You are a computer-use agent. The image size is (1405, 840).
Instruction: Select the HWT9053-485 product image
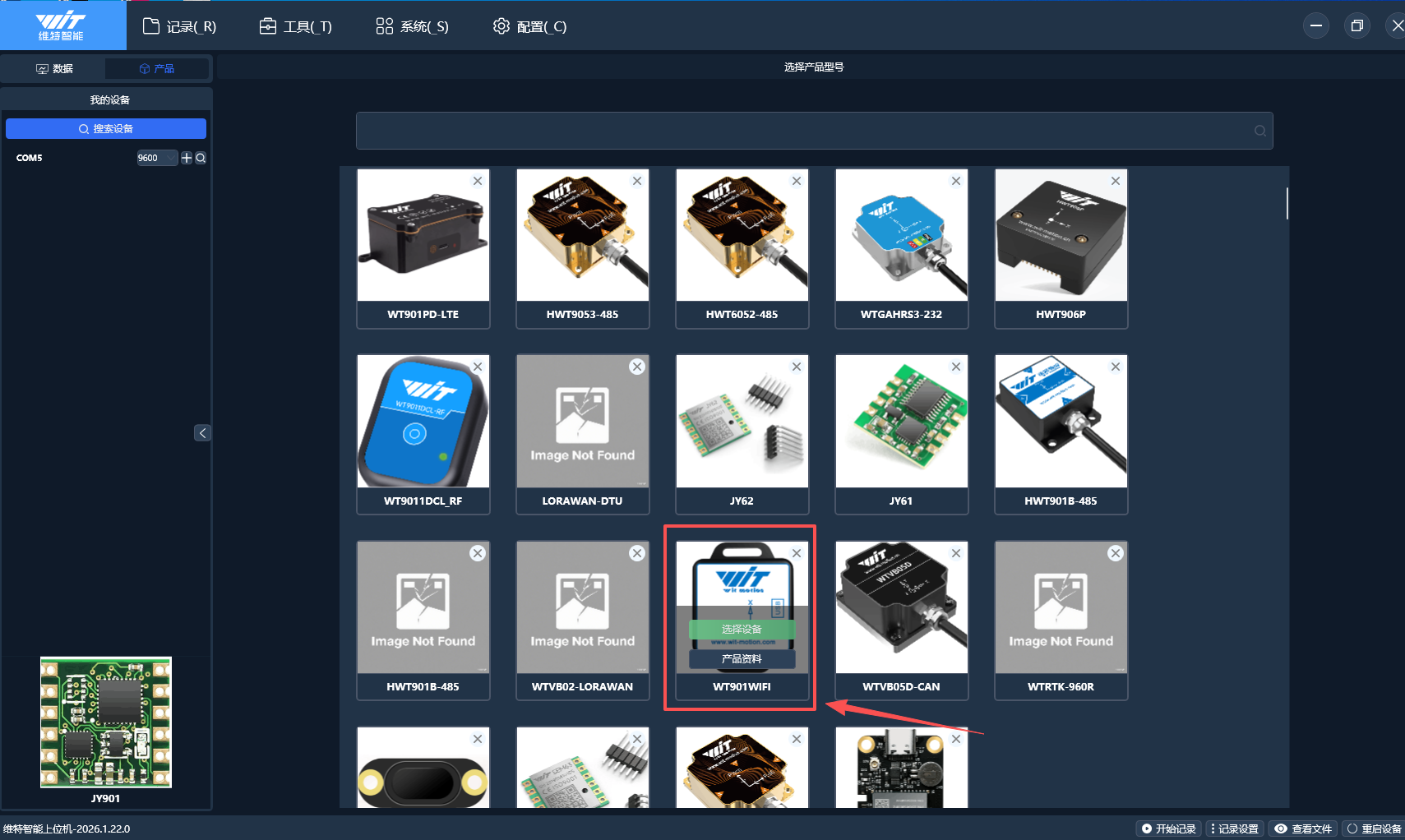point(583,235)
